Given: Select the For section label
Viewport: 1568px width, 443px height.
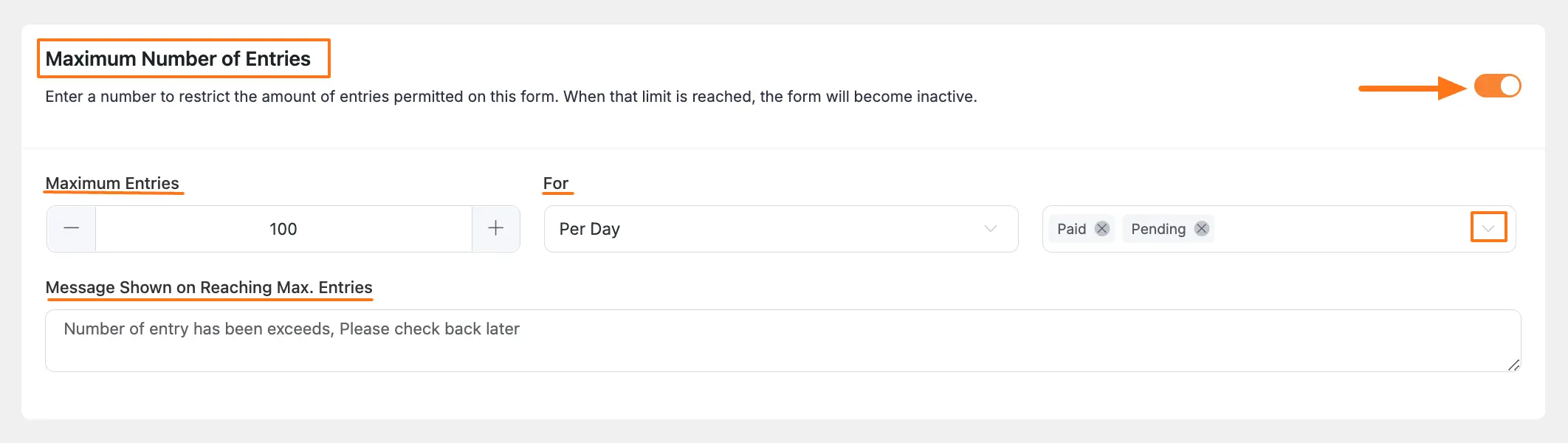Looking at the screenshot, I should click(x=556, y=184).
